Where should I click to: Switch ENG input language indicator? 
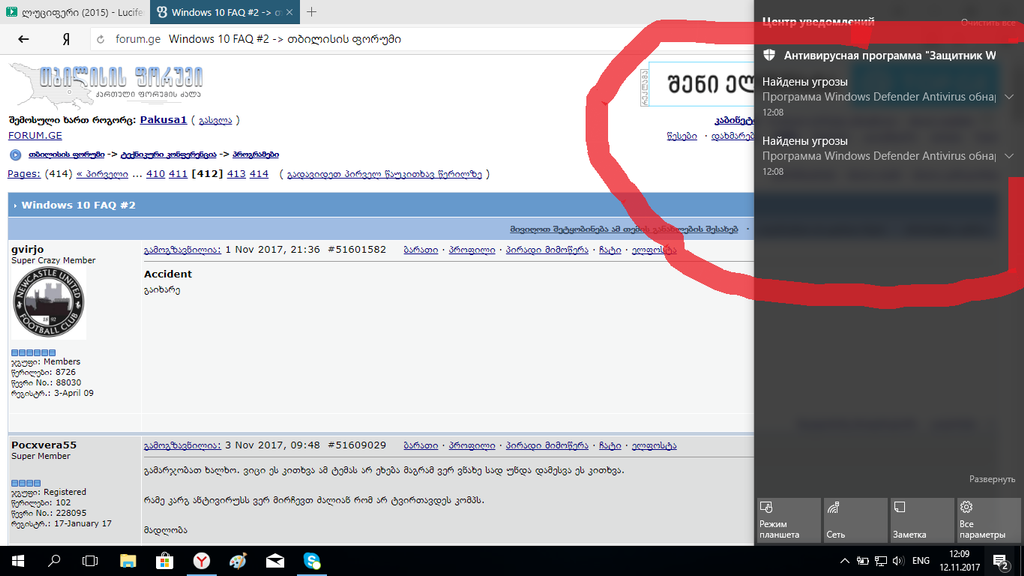click(921, 561)
